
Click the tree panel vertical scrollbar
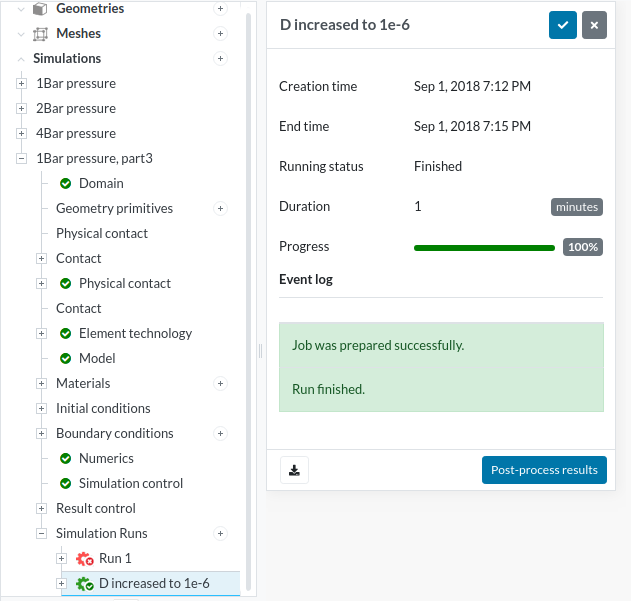click(x=248, y=161)
